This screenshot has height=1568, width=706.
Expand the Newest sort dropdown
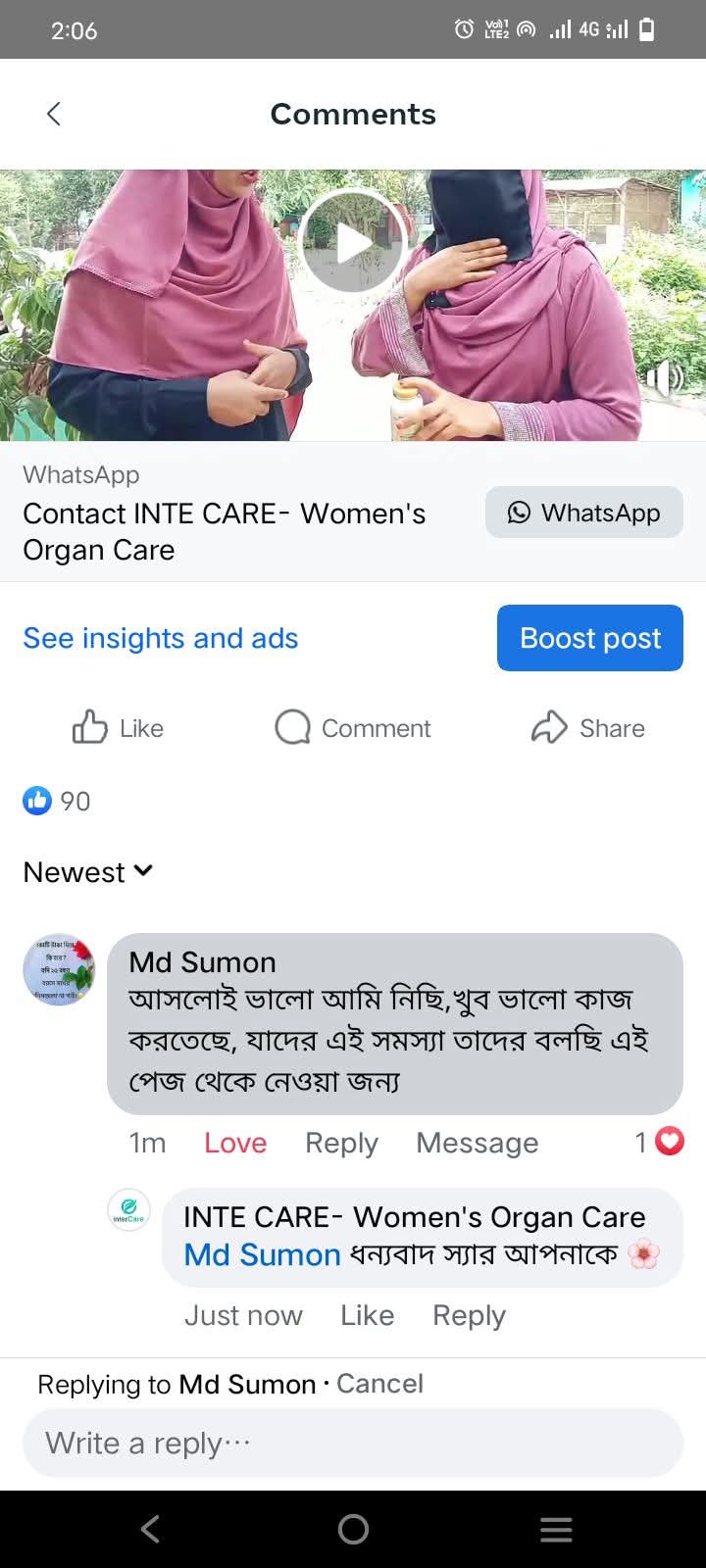88,872
